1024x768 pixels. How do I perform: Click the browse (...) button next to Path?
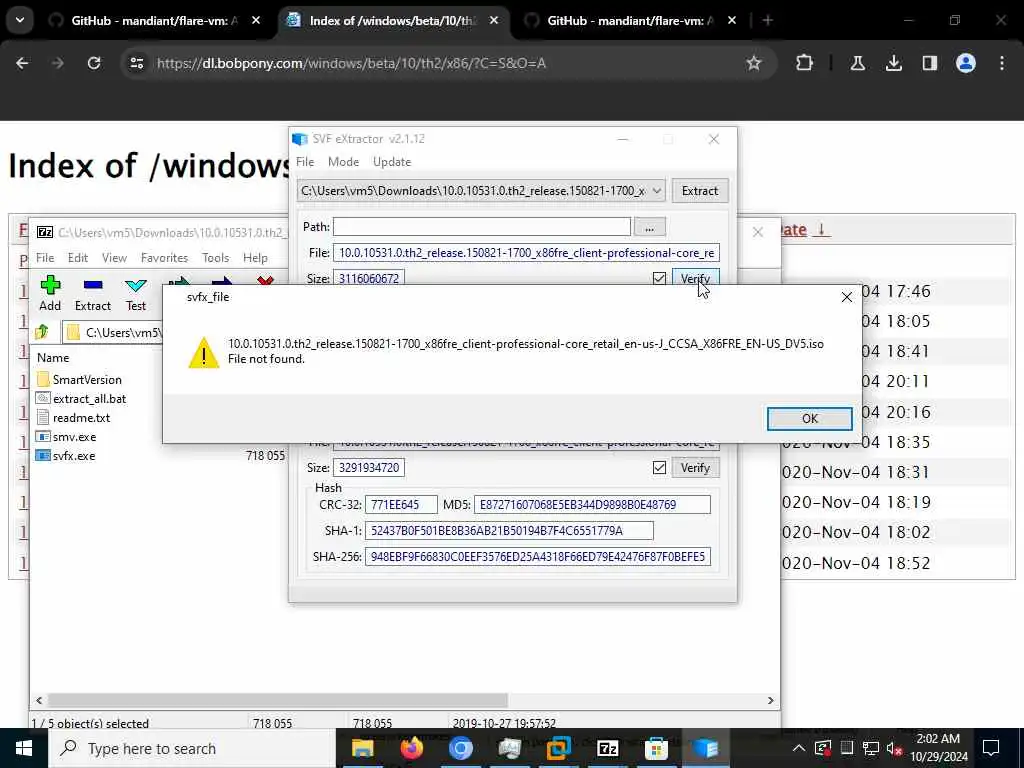(649, 227)
